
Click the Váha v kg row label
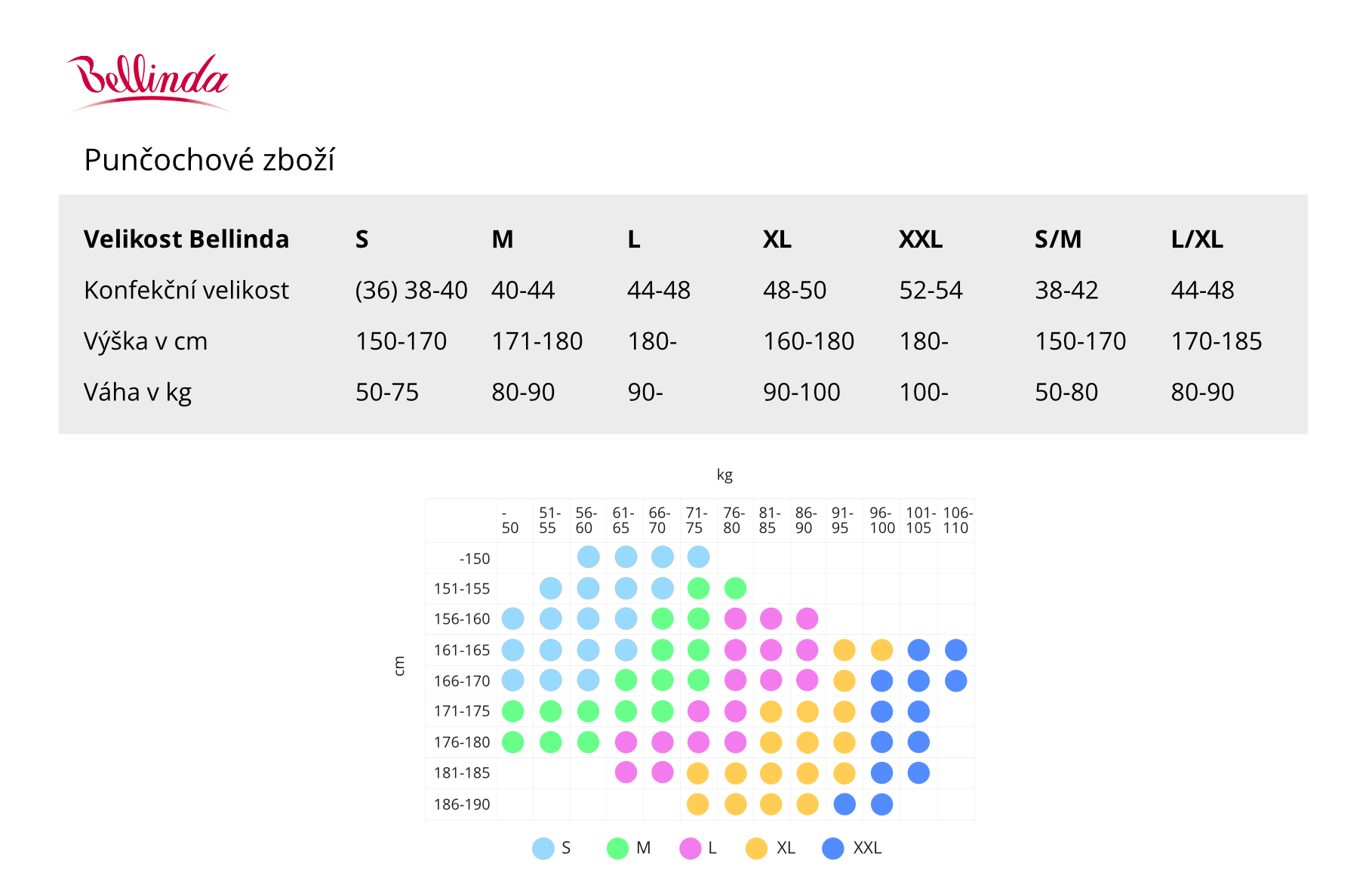[137, 393]
